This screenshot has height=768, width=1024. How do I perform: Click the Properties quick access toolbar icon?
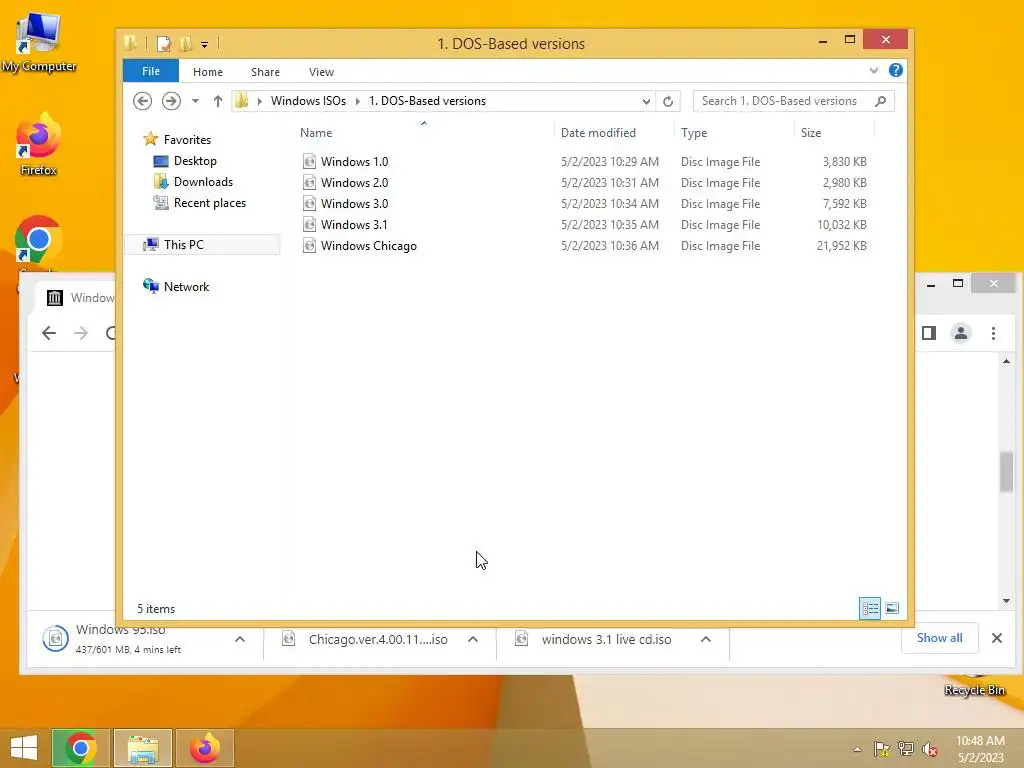(164, 44)
